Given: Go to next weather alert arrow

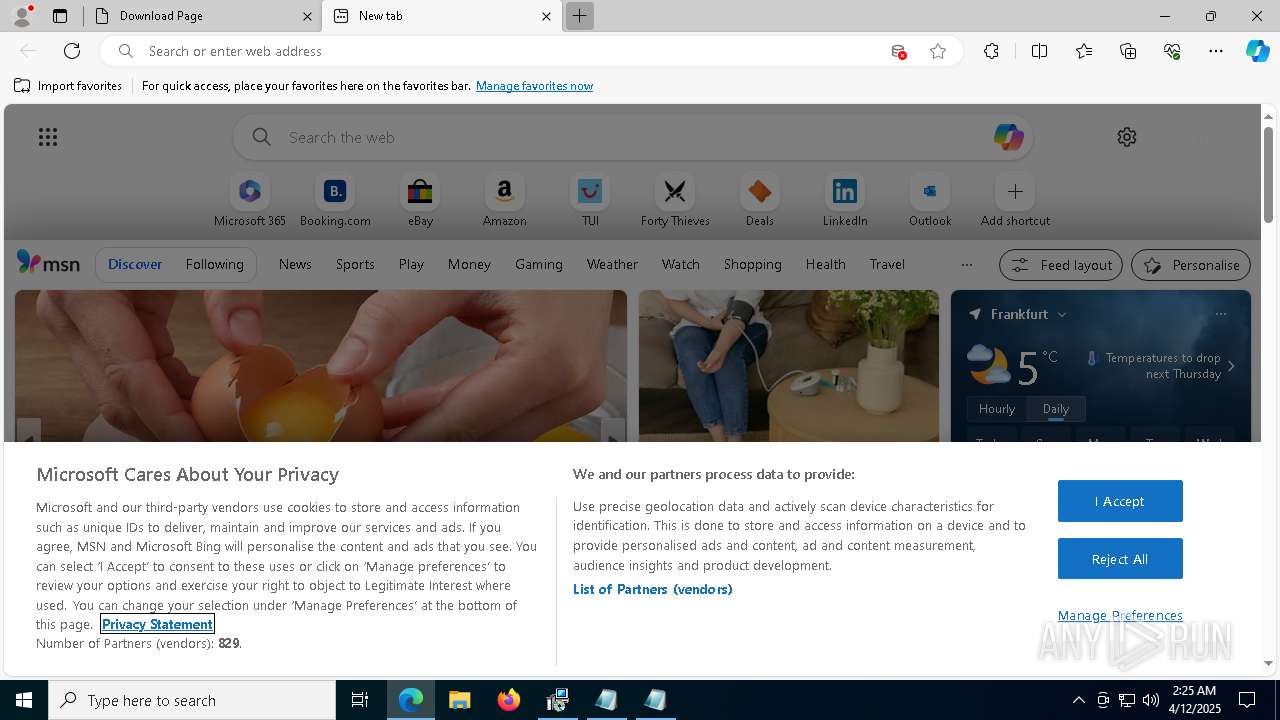Looking at the screenshot, I should (1231, 366).
